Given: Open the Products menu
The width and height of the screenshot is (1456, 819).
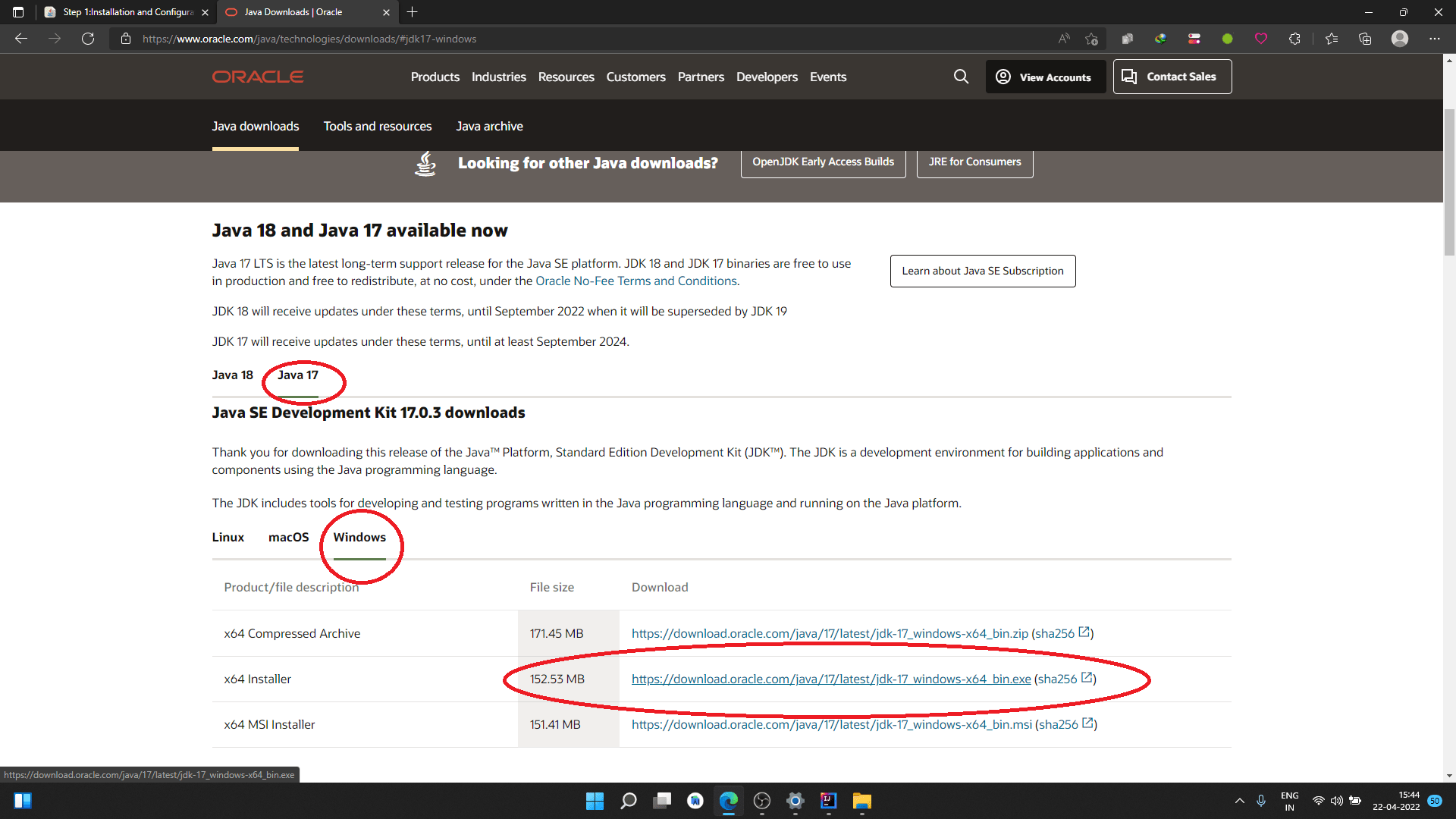Looking at the screenshot, I should (435, 77).
